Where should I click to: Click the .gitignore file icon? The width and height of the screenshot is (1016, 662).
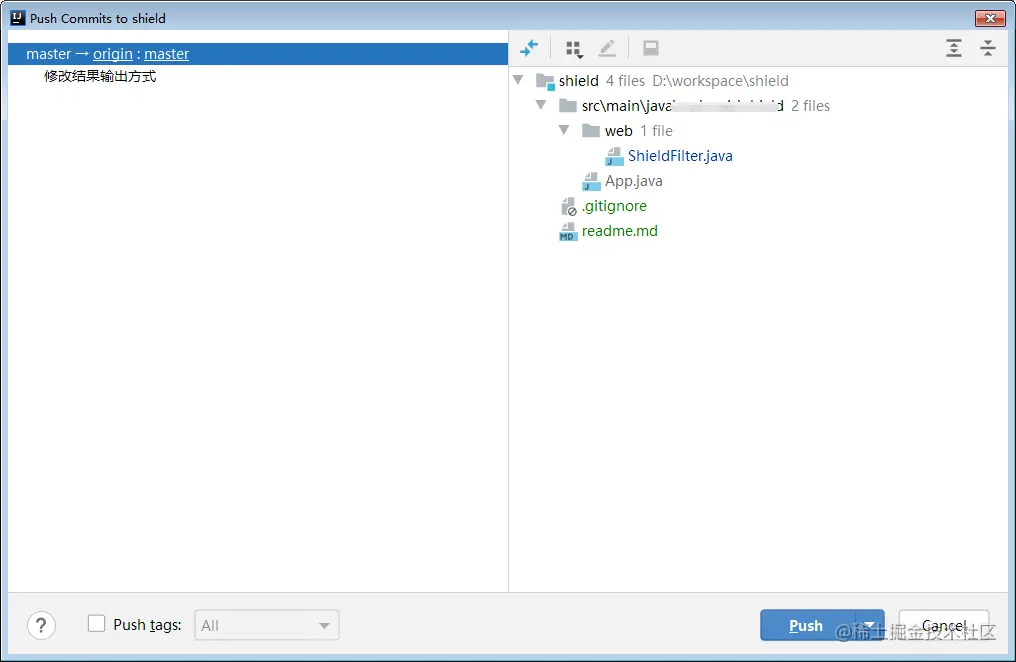click(x=568, y=207)
